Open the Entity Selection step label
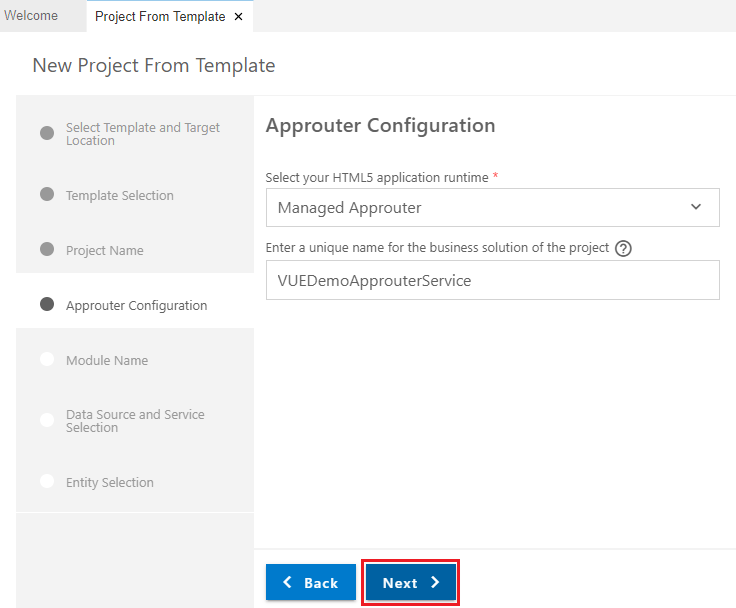 (x=109, y=482)
